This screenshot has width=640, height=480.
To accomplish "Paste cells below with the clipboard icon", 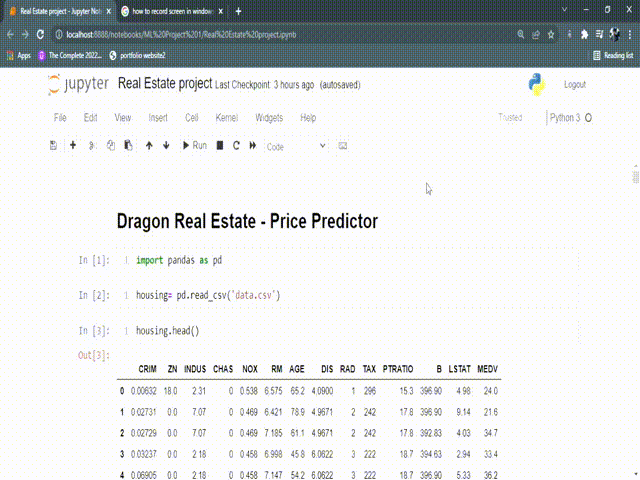I will coord(128,146).
